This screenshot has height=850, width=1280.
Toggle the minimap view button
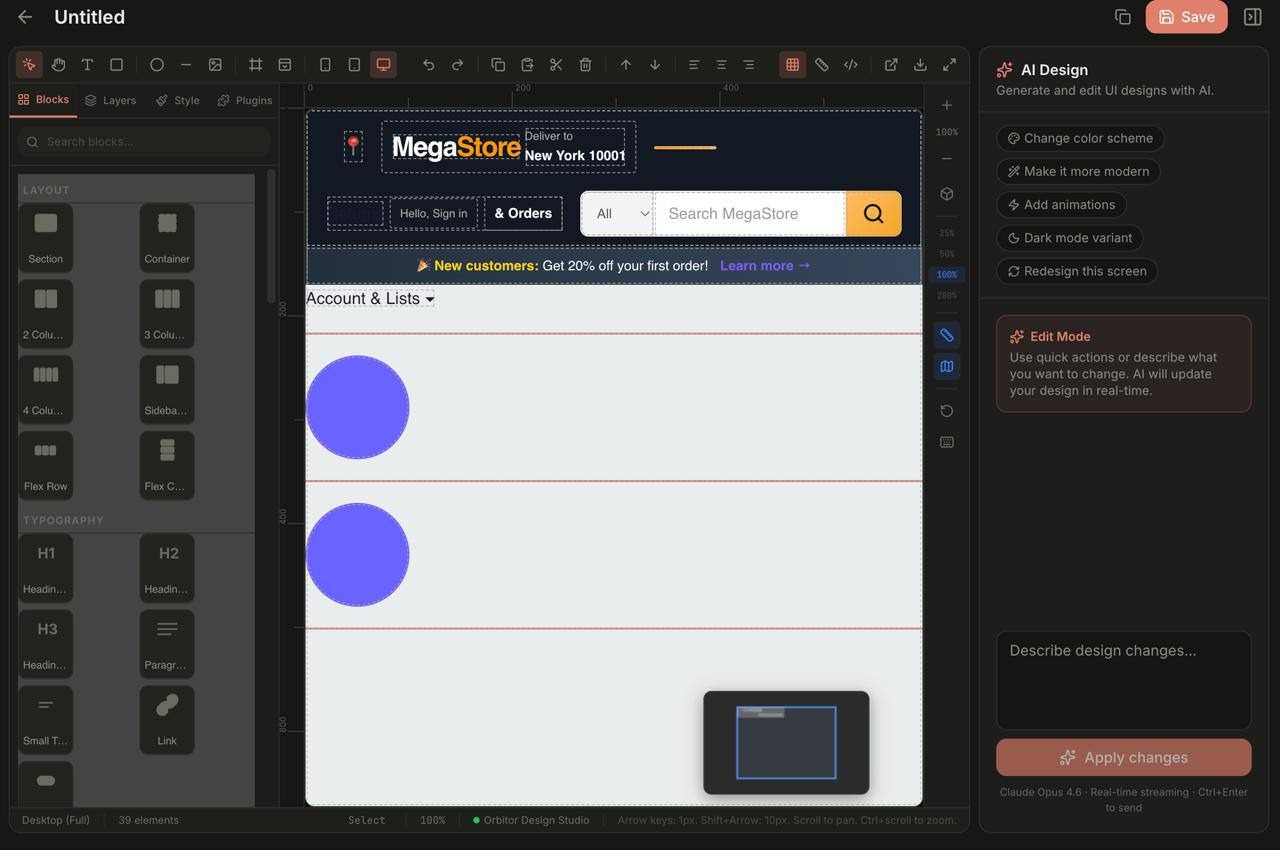click(946, 367)
